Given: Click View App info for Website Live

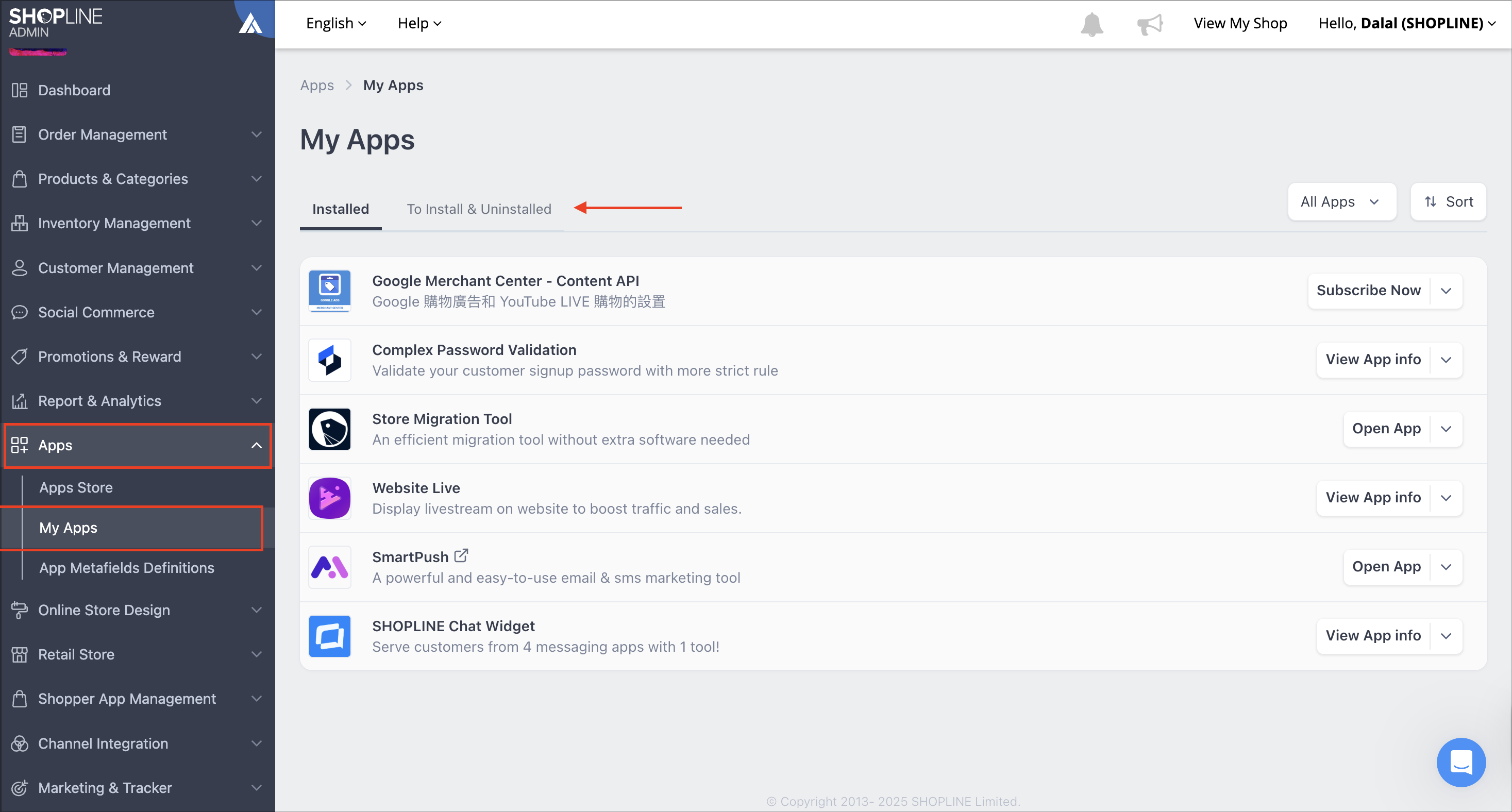Looking at the screenshot, I should pos(1373,498).
